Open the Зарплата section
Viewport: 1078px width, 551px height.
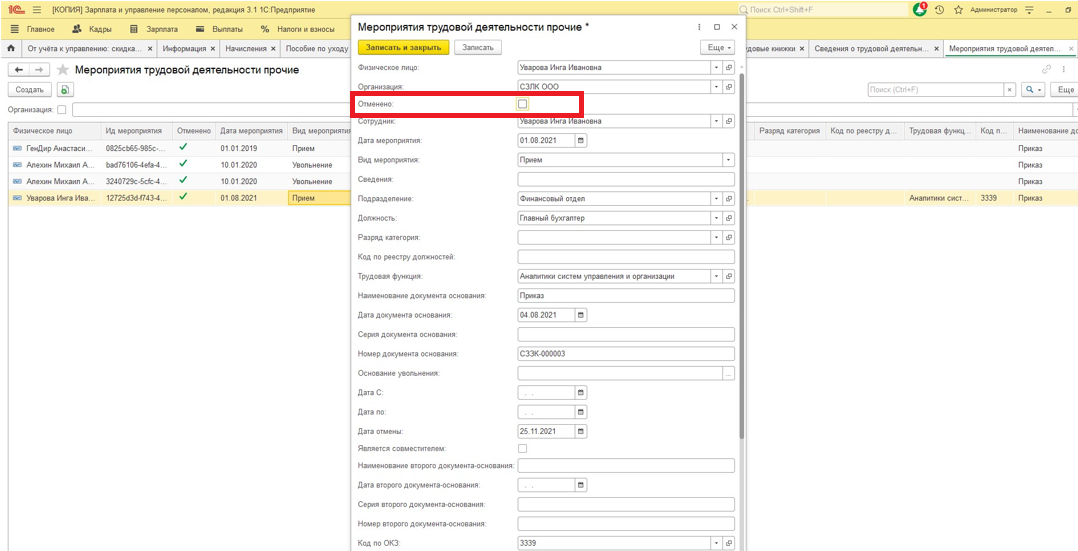coord(154,30)
